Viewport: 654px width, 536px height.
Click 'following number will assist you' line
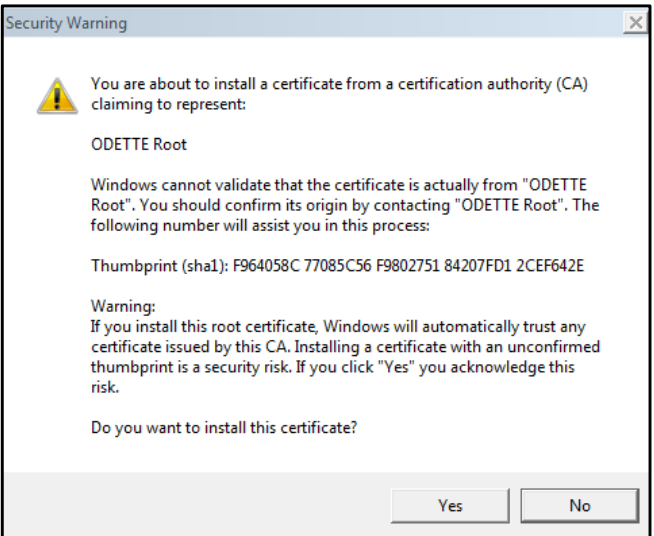pyautogui.click(x=260, y=226)
